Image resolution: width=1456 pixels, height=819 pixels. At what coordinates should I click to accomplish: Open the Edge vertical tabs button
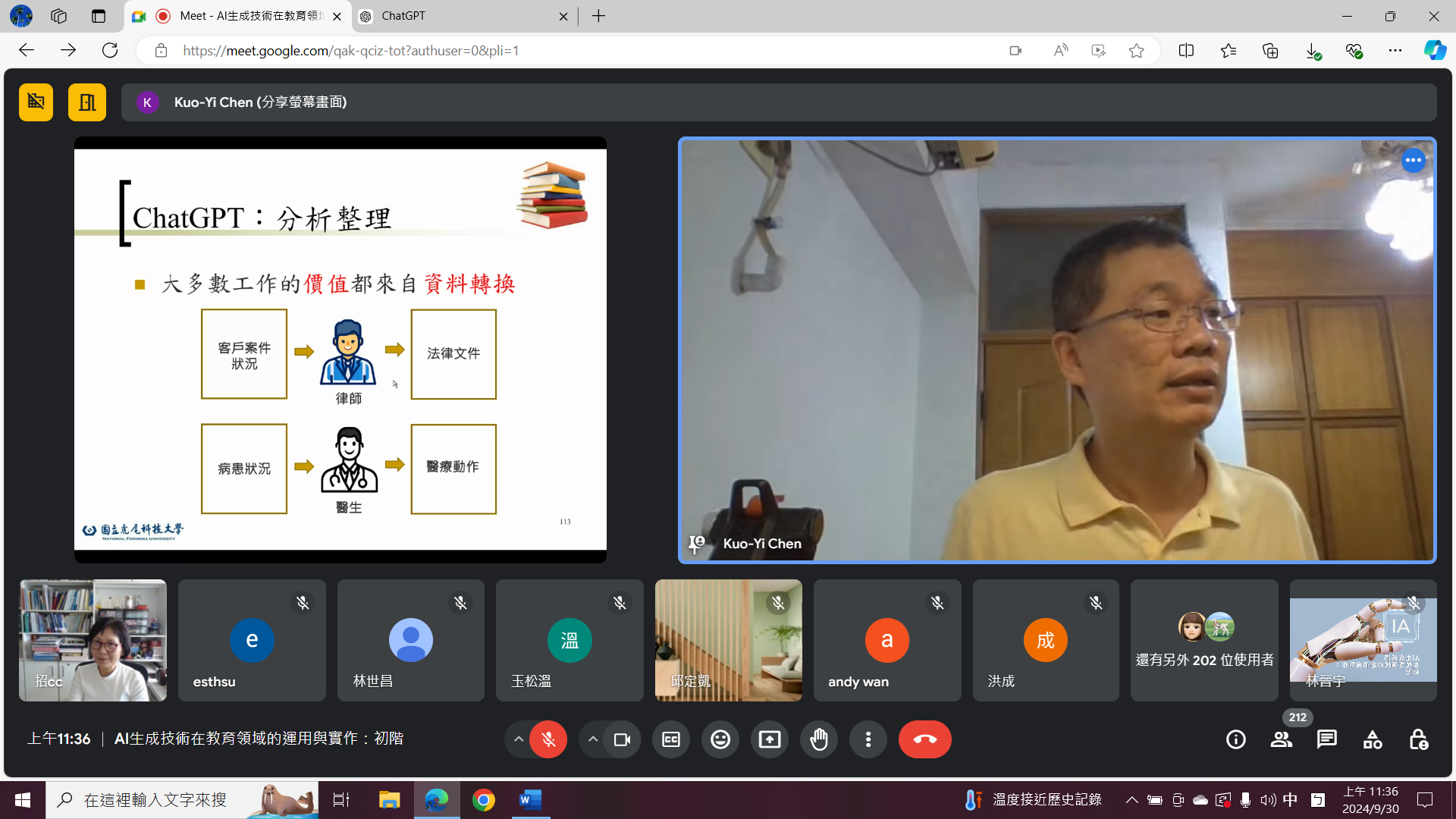pos(99,16)
